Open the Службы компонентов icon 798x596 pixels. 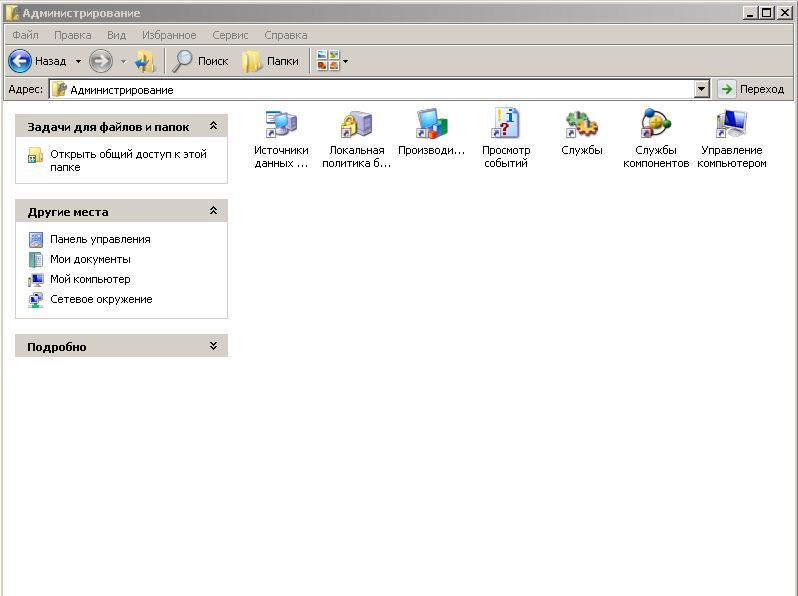pyautogui.click(x=656, y=125)
